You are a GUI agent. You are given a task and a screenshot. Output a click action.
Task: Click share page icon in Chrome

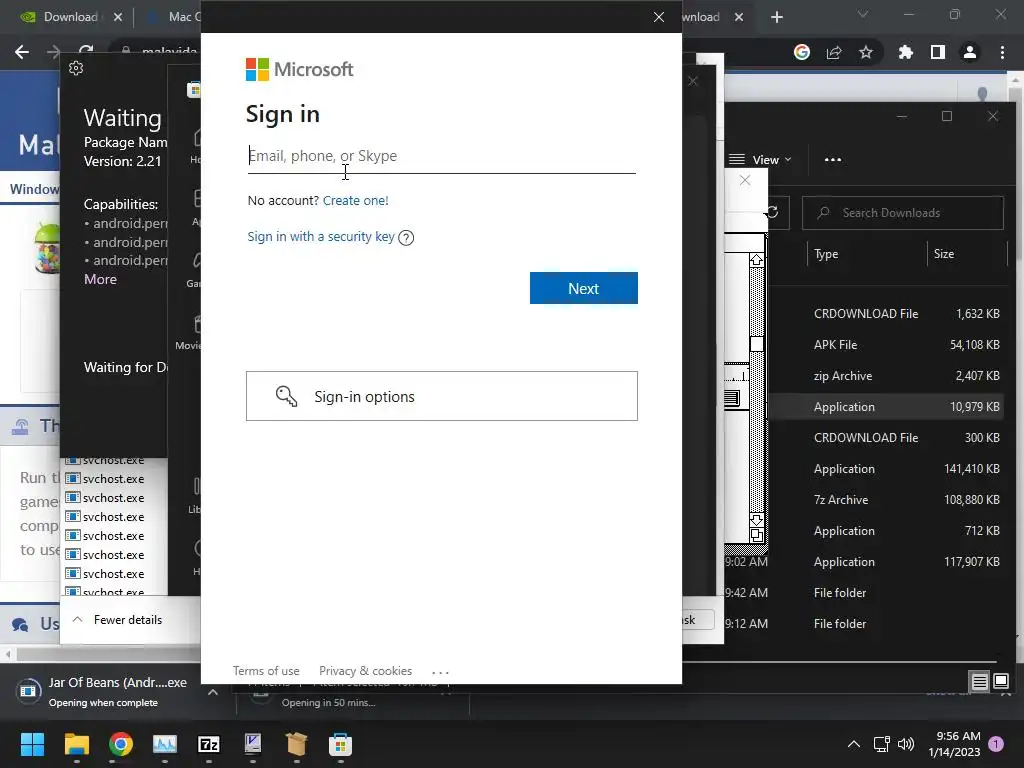[x=834, y=52]
